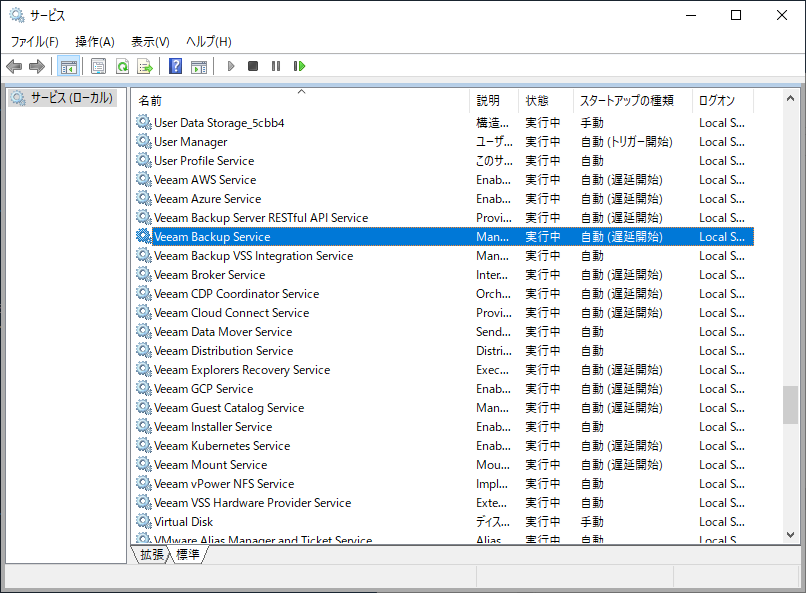Click 自動 (トリガー開始) startup type of User Manager
This screenshot has height=593, width=806.
click(x=627, y=142)
